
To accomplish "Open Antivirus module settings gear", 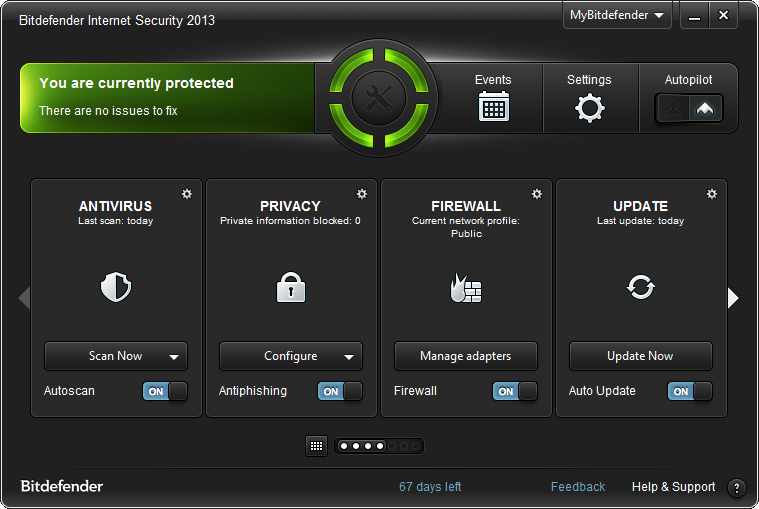I will [x=187, y=194].
